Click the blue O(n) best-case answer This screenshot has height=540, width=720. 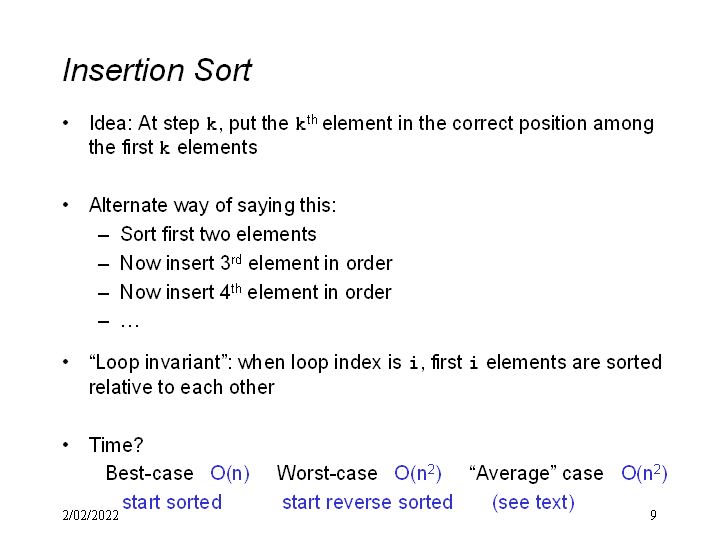point(230,473)
